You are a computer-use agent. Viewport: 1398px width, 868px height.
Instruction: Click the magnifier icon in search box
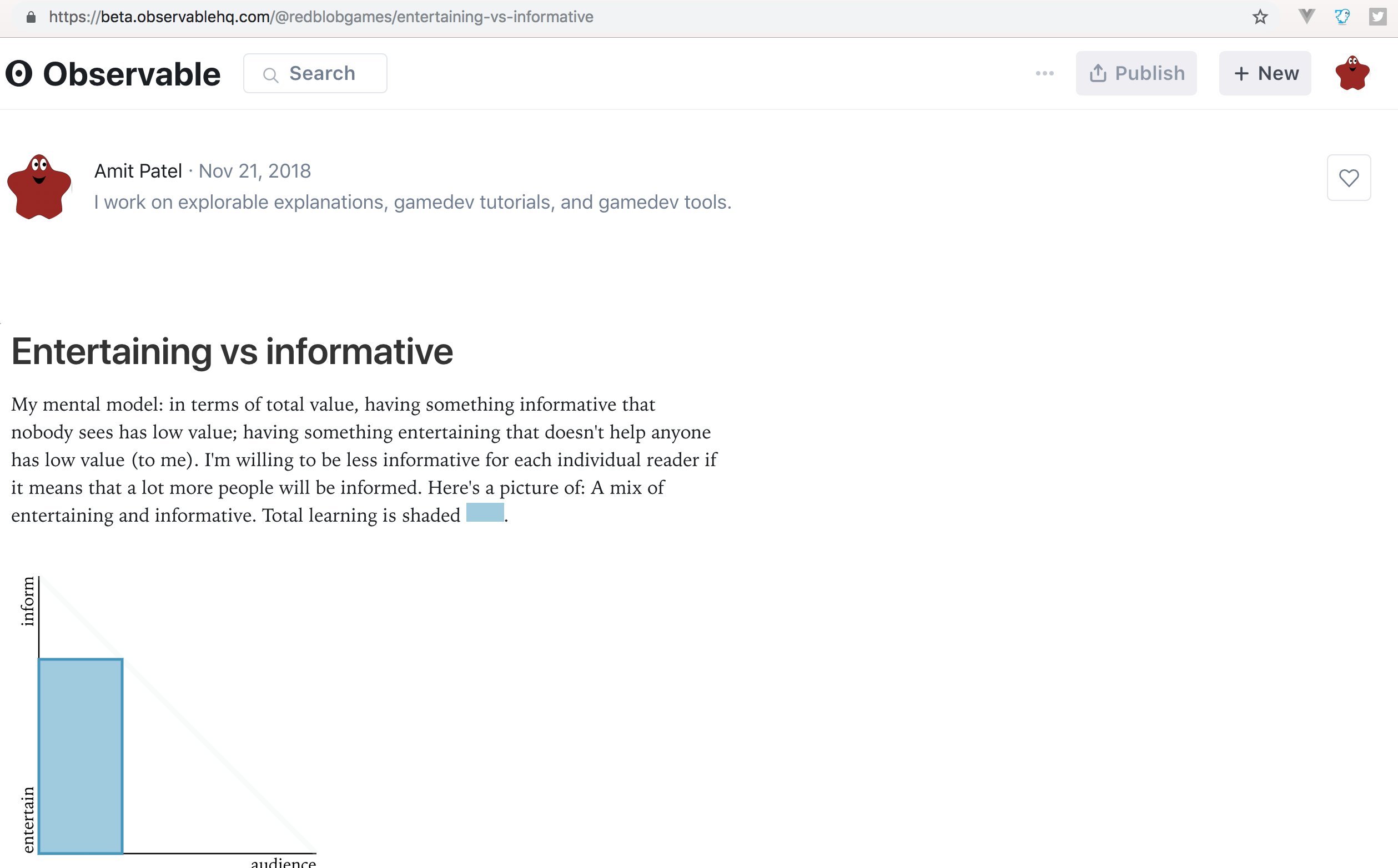point(270,74)
